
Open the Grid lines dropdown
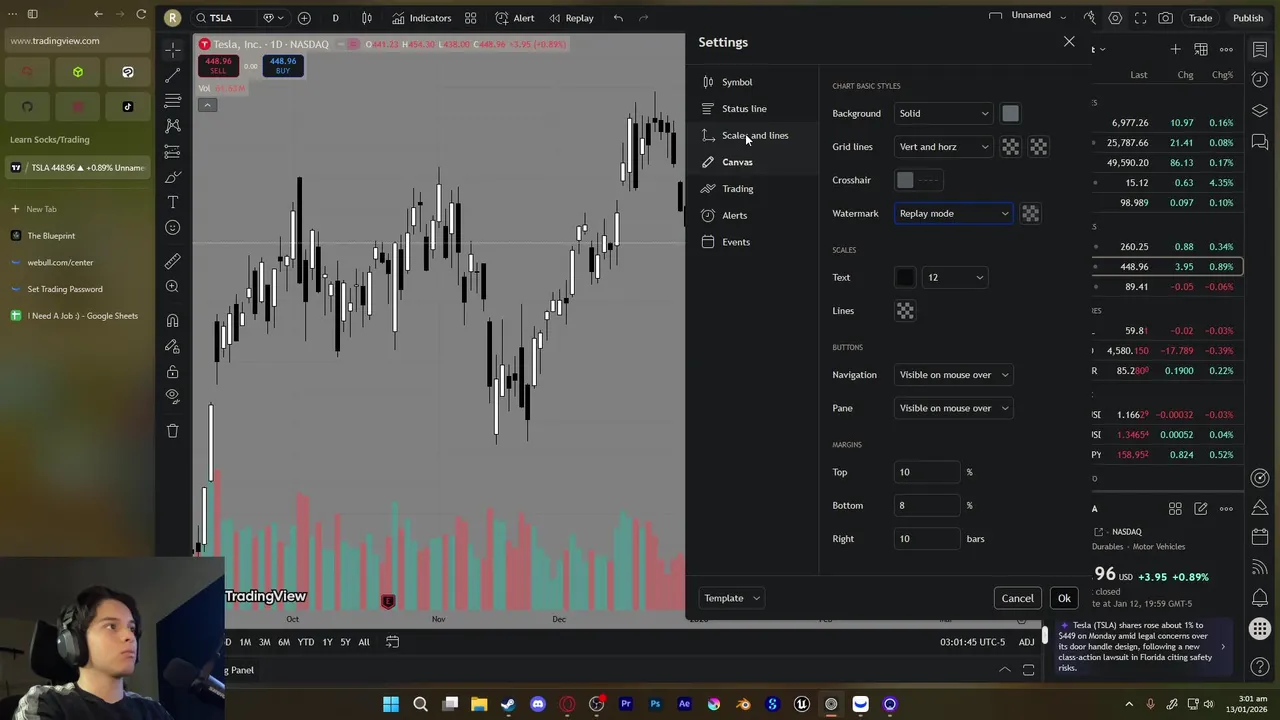943,147
